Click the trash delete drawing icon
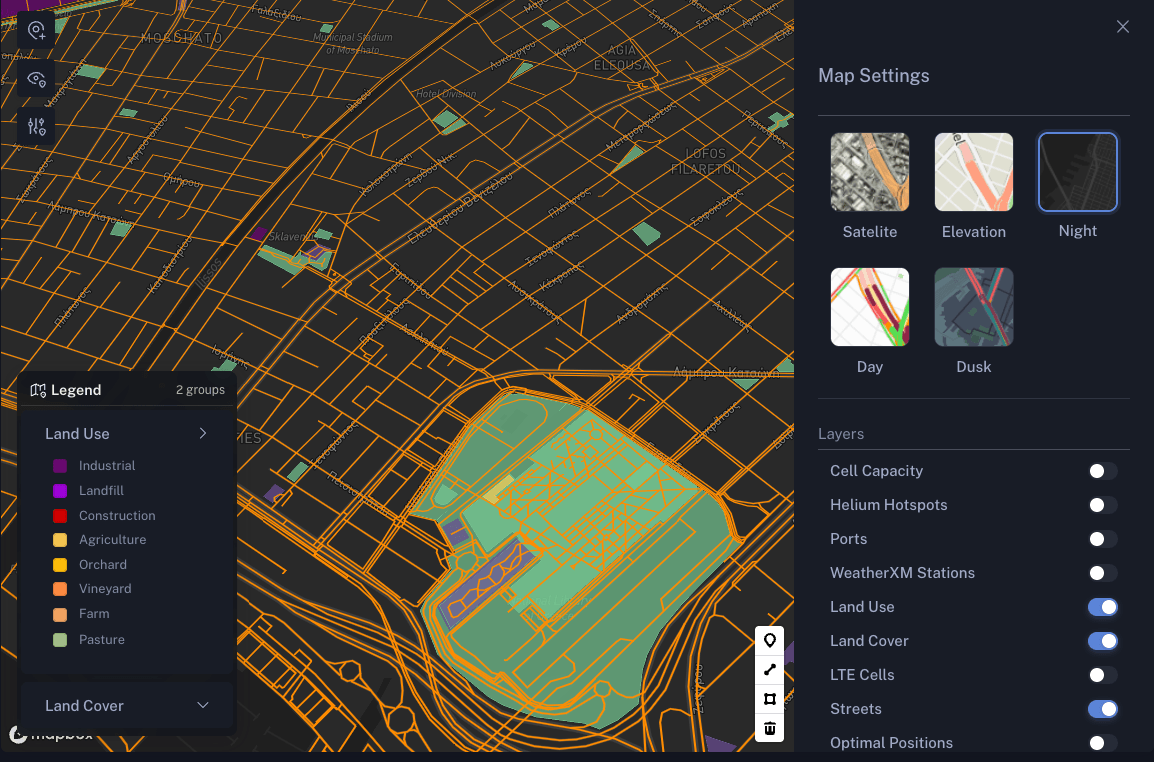This screenshot has height=762, width=1154. (x=769, y=728)
